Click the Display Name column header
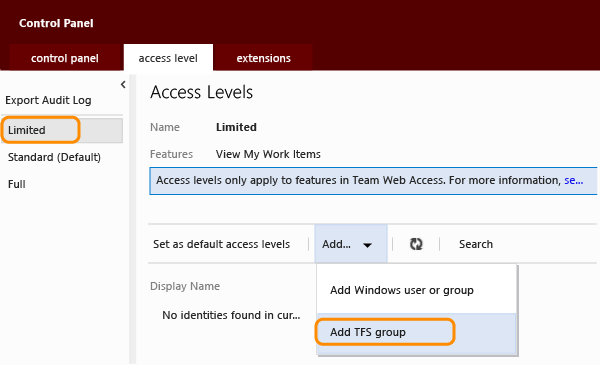The image size is (600, 365). coord(185,286)
